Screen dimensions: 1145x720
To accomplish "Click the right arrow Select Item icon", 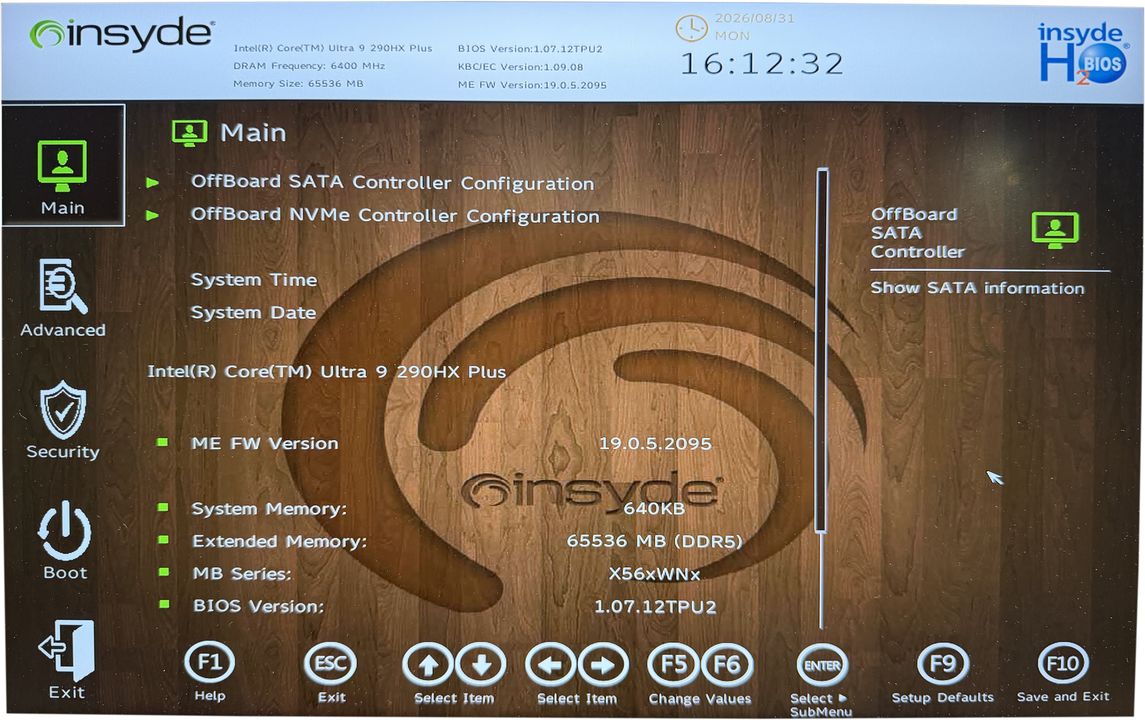I will pyautogui.click(x=603, y=665).
